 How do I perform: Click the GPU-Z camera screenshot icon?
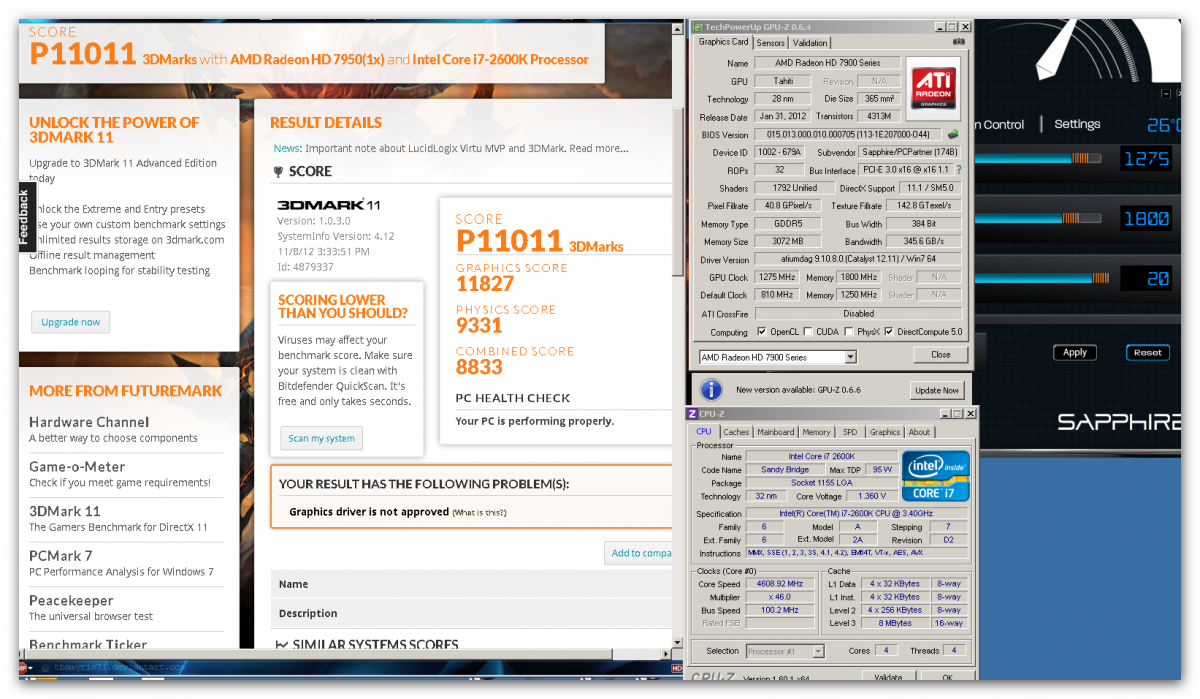[959, 42]
